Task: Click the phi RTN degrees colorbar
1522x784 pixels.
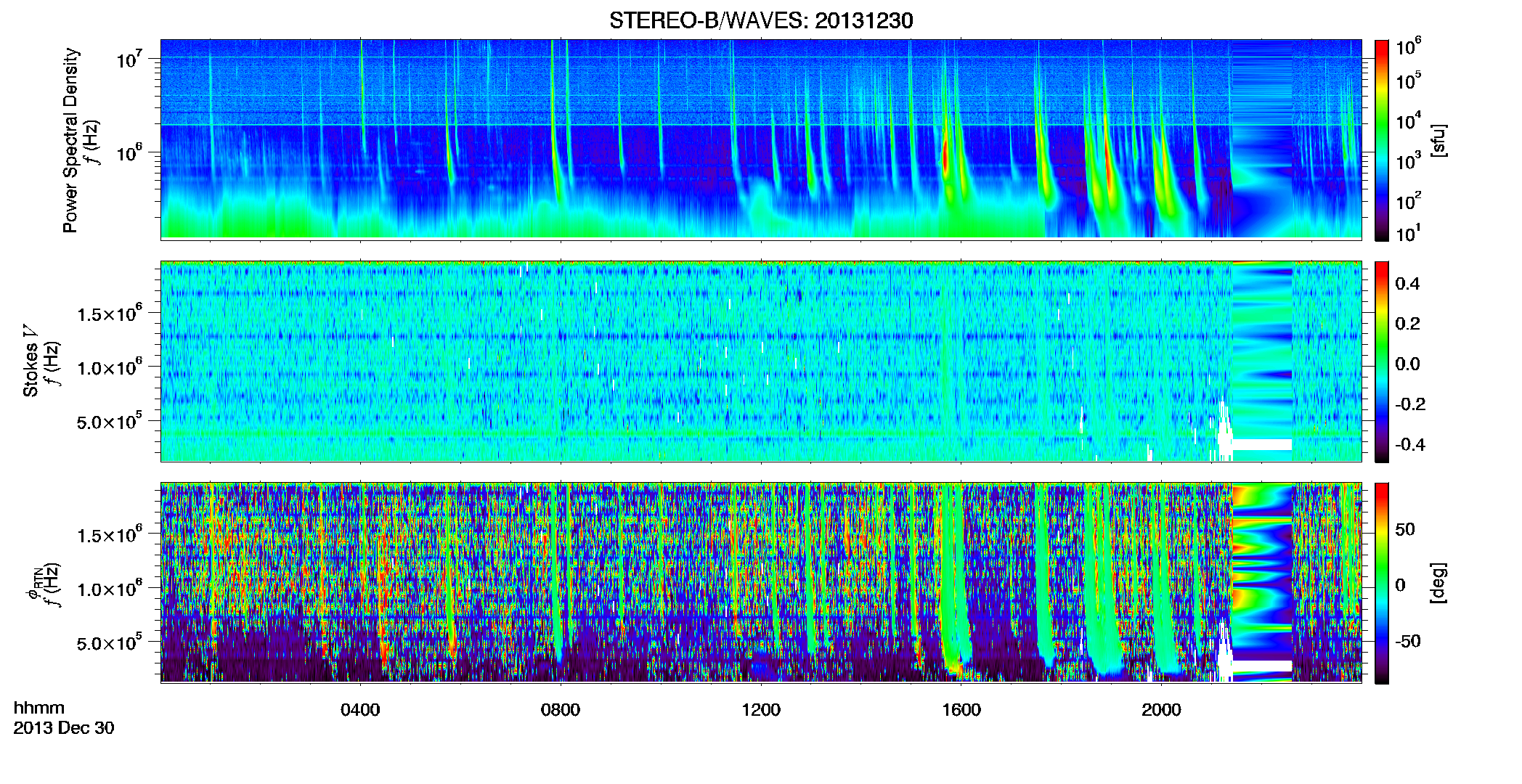Action: click(1382, 583)
